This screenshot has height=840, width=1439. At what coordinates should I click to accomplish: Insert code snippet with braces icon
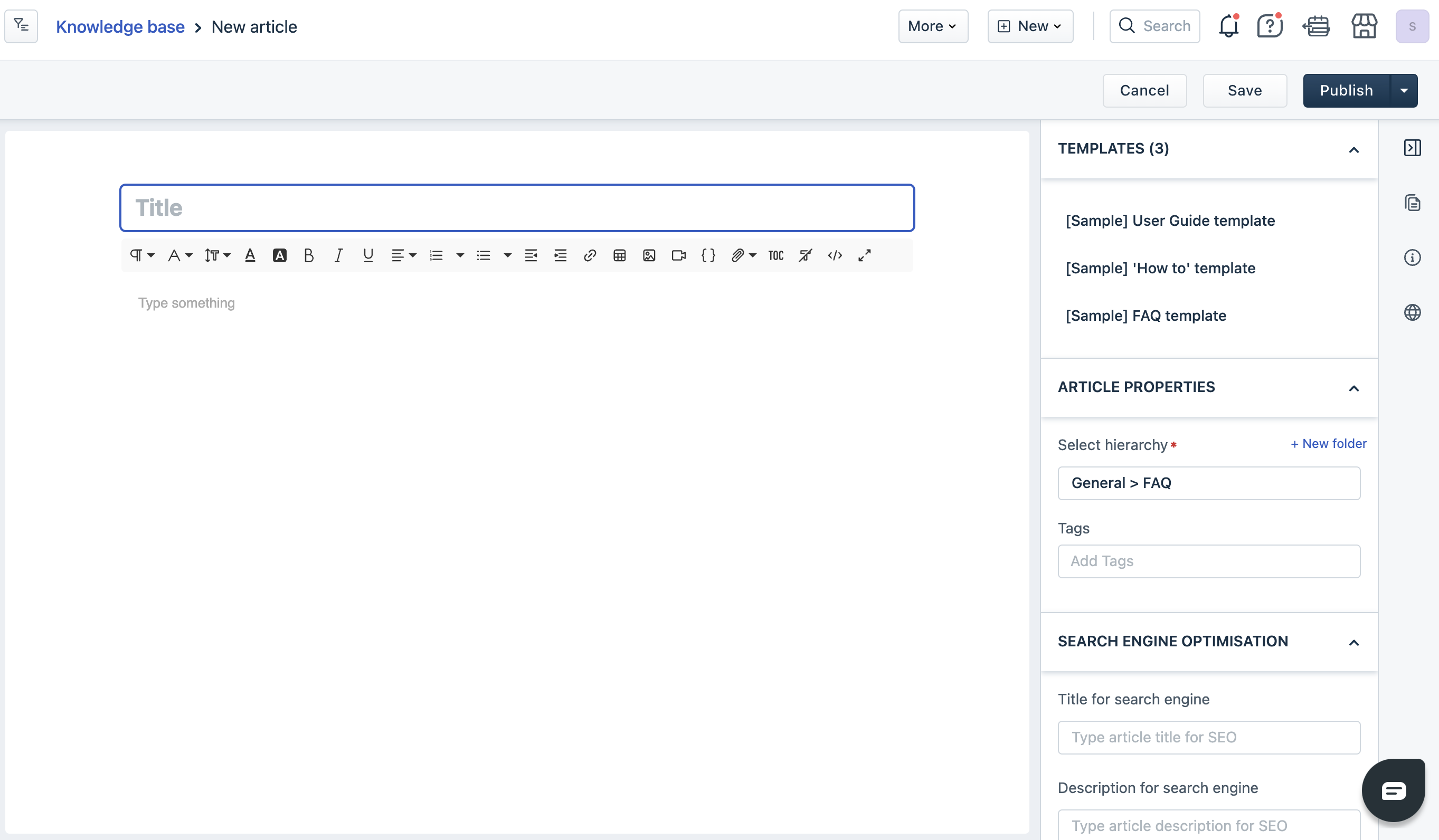click(708, 255)
